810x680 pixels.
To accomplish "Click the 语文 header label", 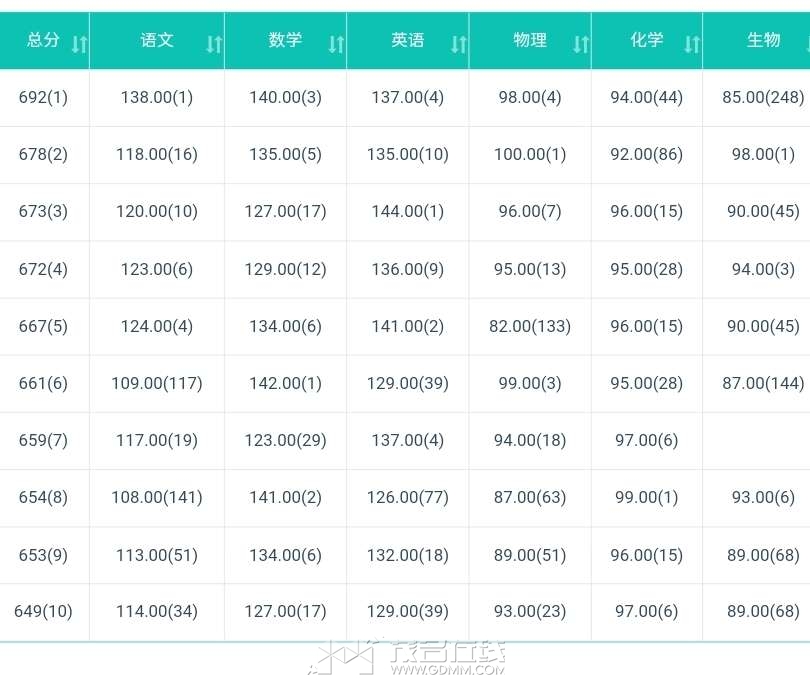I will click(x=157, y=40).
